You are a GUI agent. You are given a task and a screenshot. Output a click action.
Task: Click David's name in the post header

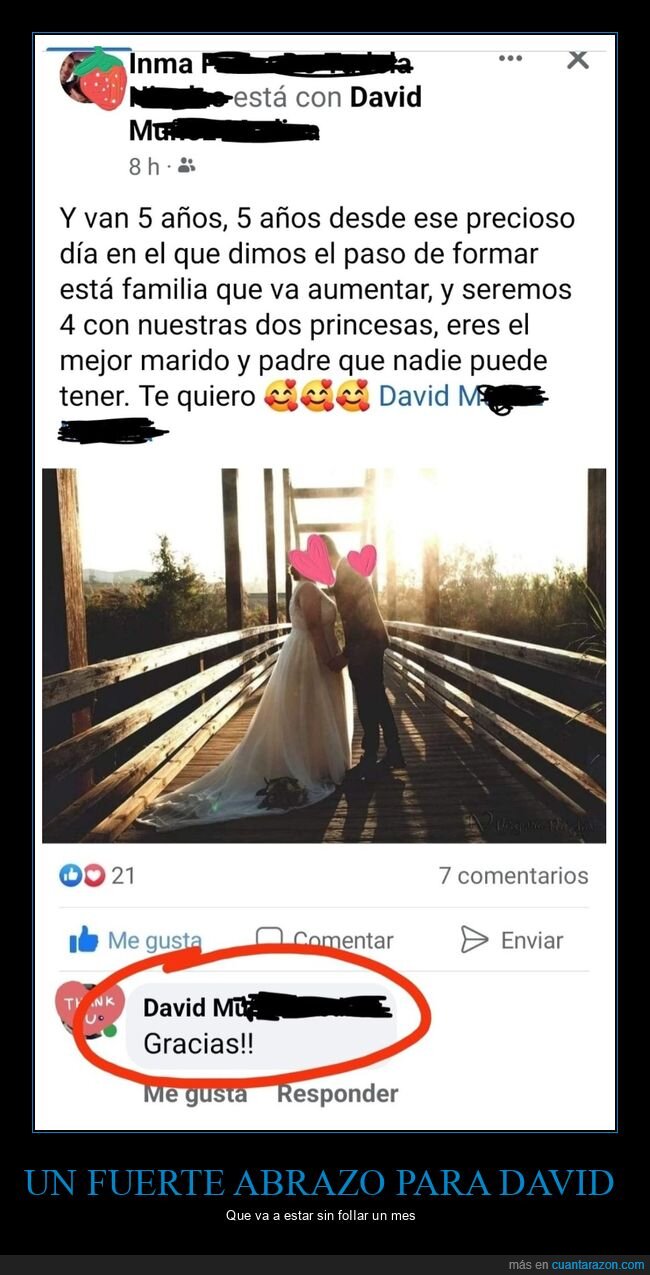point(384,97)
